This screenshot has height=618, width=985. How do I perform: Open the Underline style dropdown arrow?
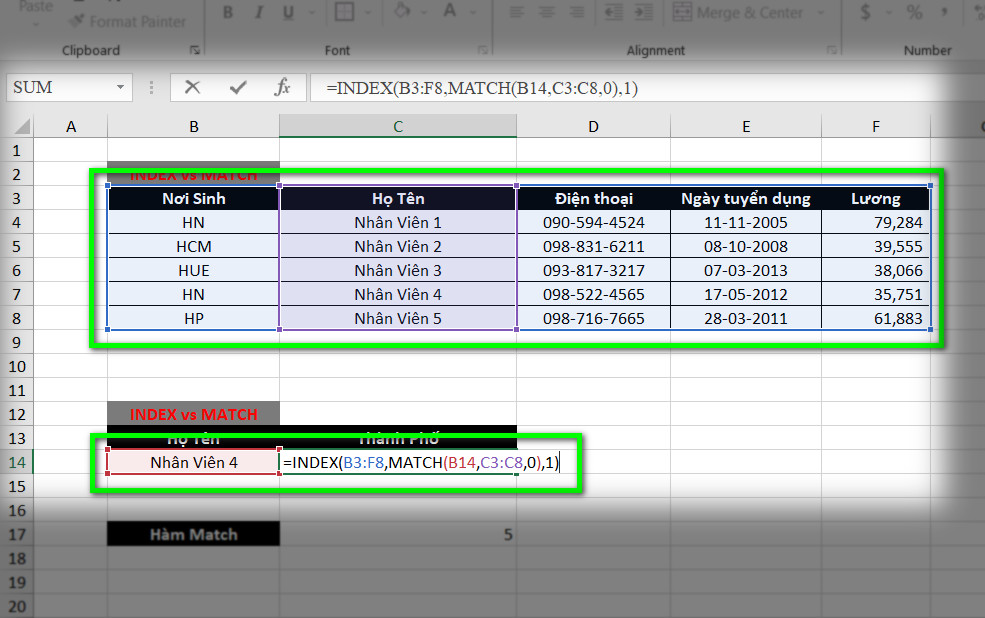(311, 13)
